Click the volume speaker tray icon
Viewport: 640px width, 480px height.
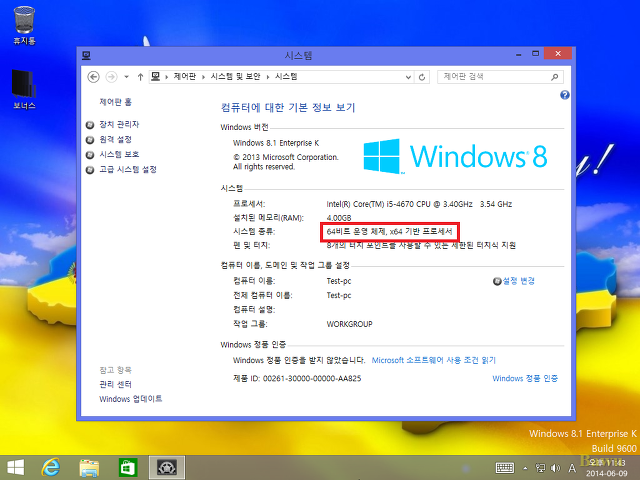pos(555,468)
